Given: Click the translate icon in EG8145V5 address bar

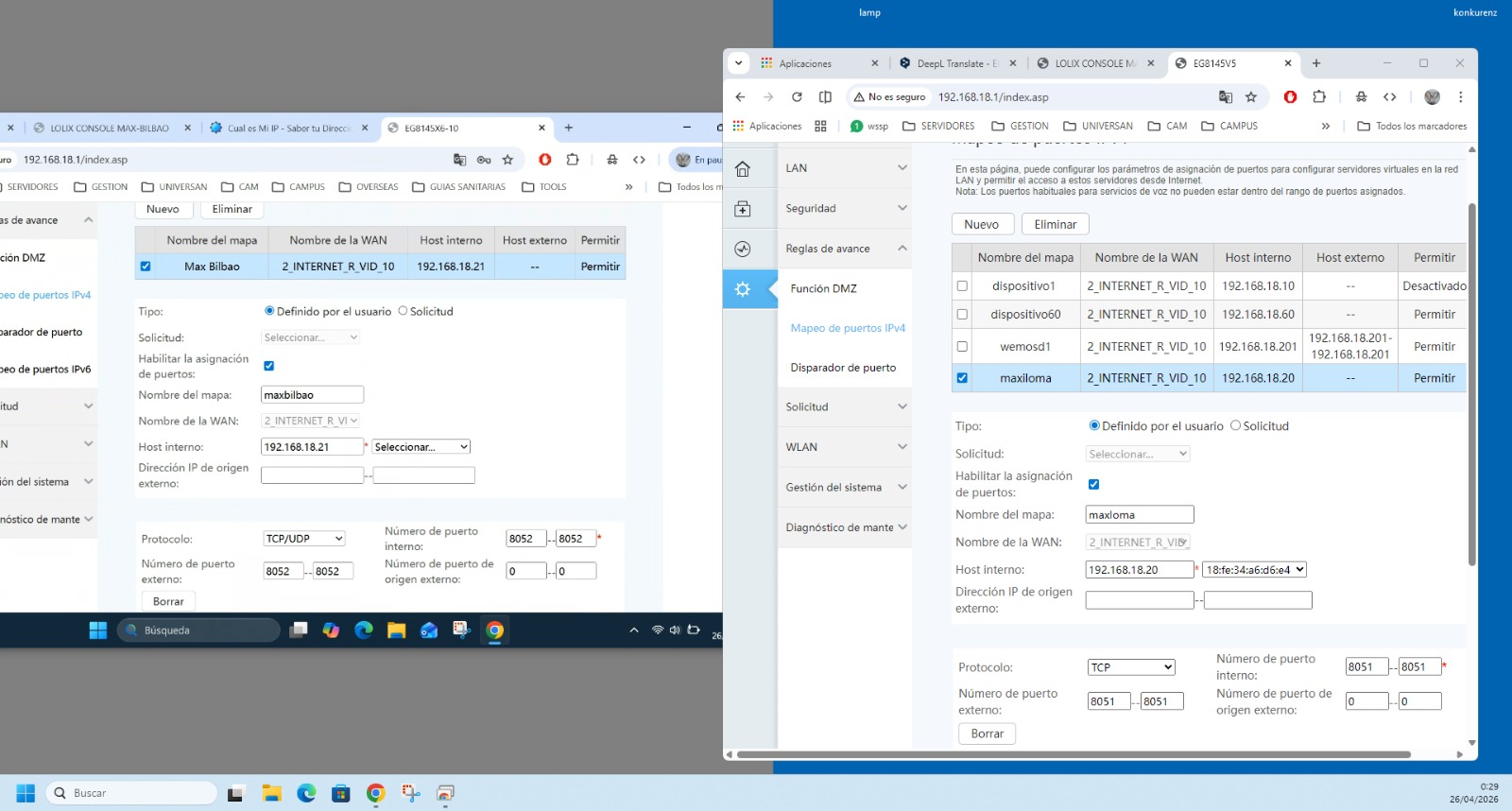Looking at the screenshot, I should [x=1226, y=96].
